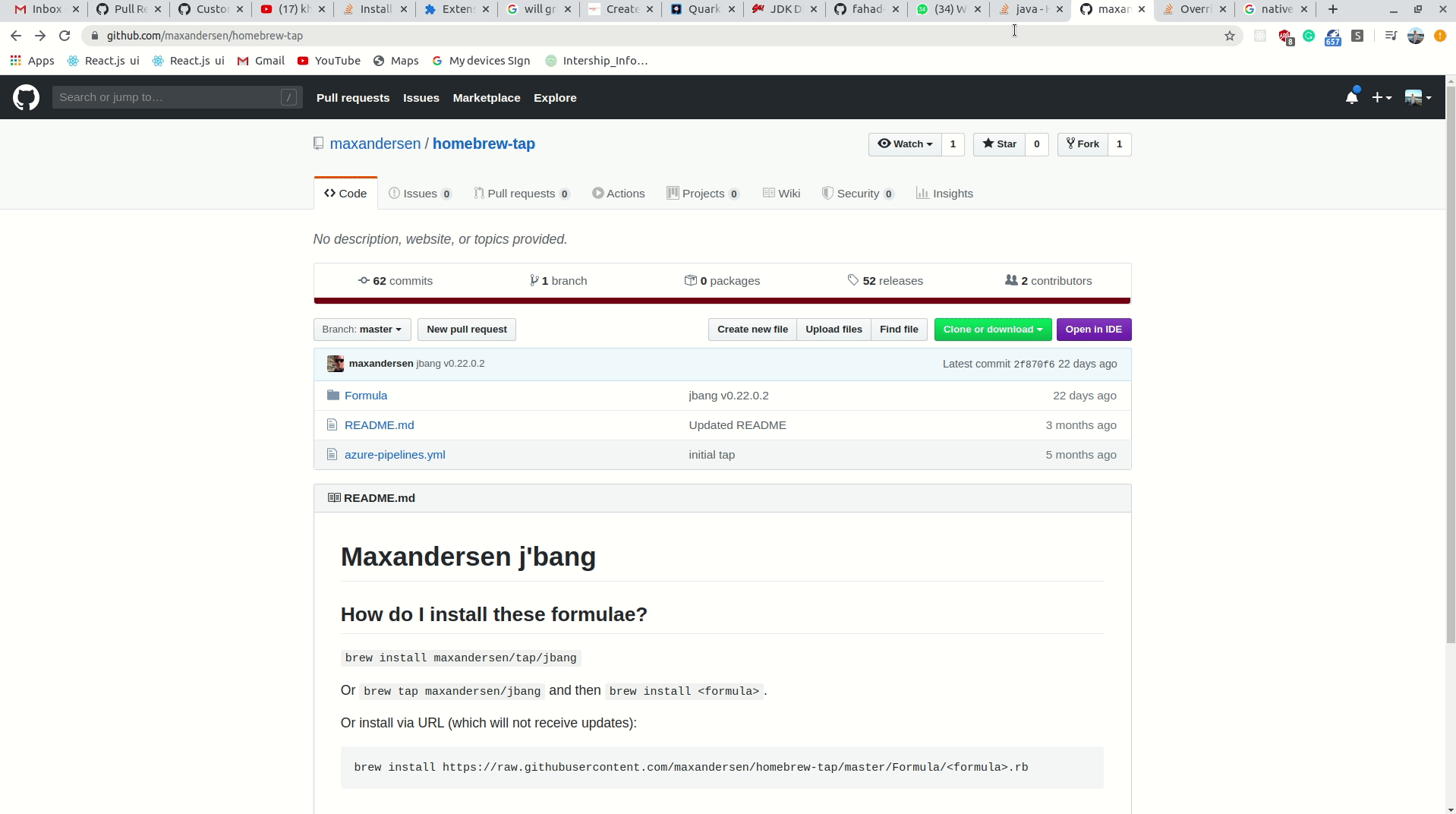
Task: Open the latest commit 2f870f6
Action: [1034, 364]
